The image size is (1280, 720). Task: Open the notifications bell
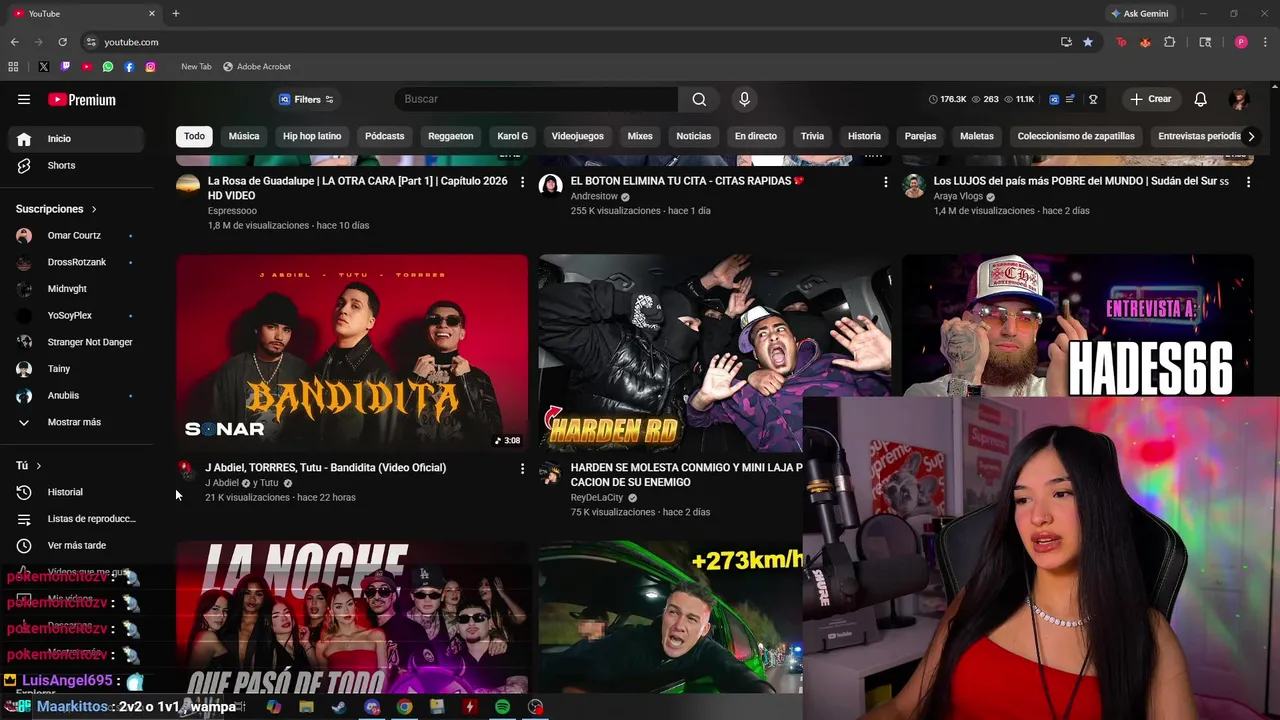pos(1201,99)
